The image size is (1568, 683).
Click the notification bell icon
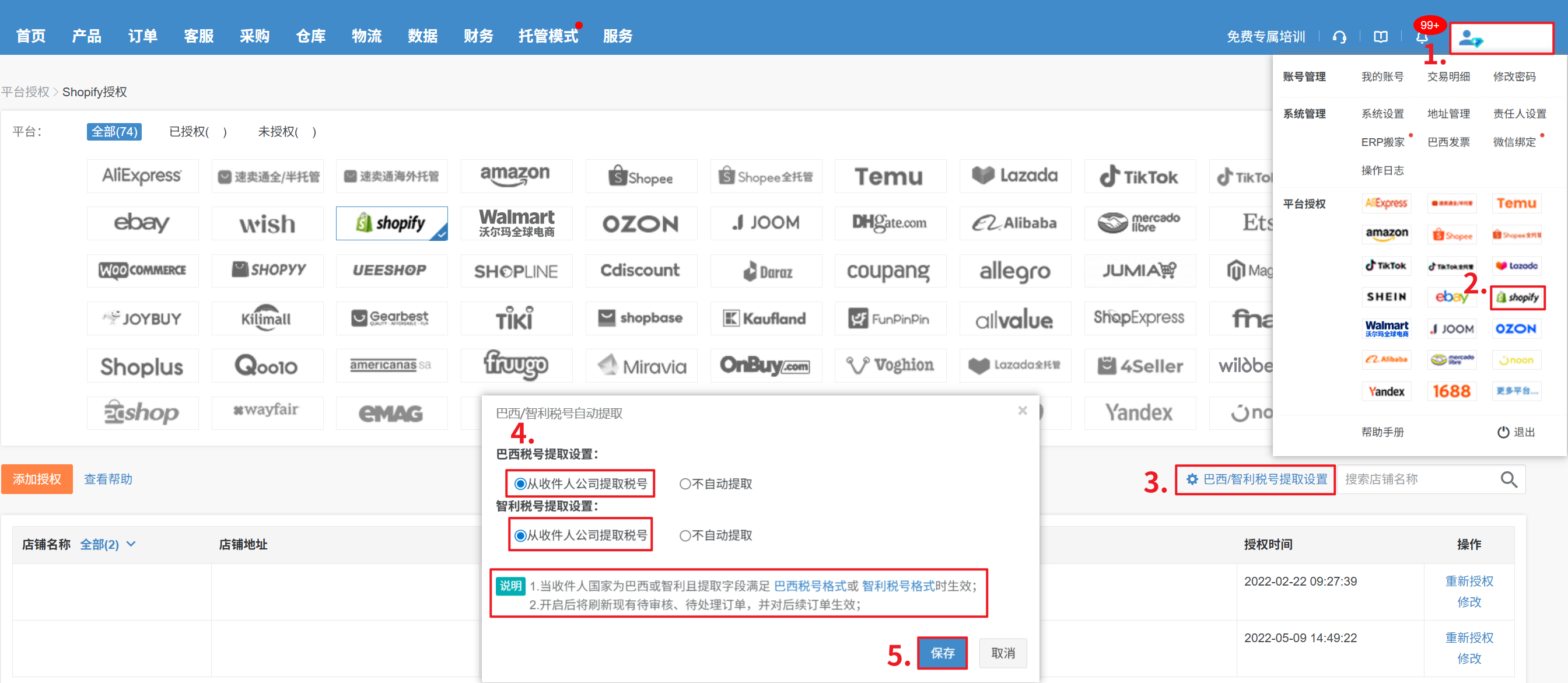coord(1422,38)
